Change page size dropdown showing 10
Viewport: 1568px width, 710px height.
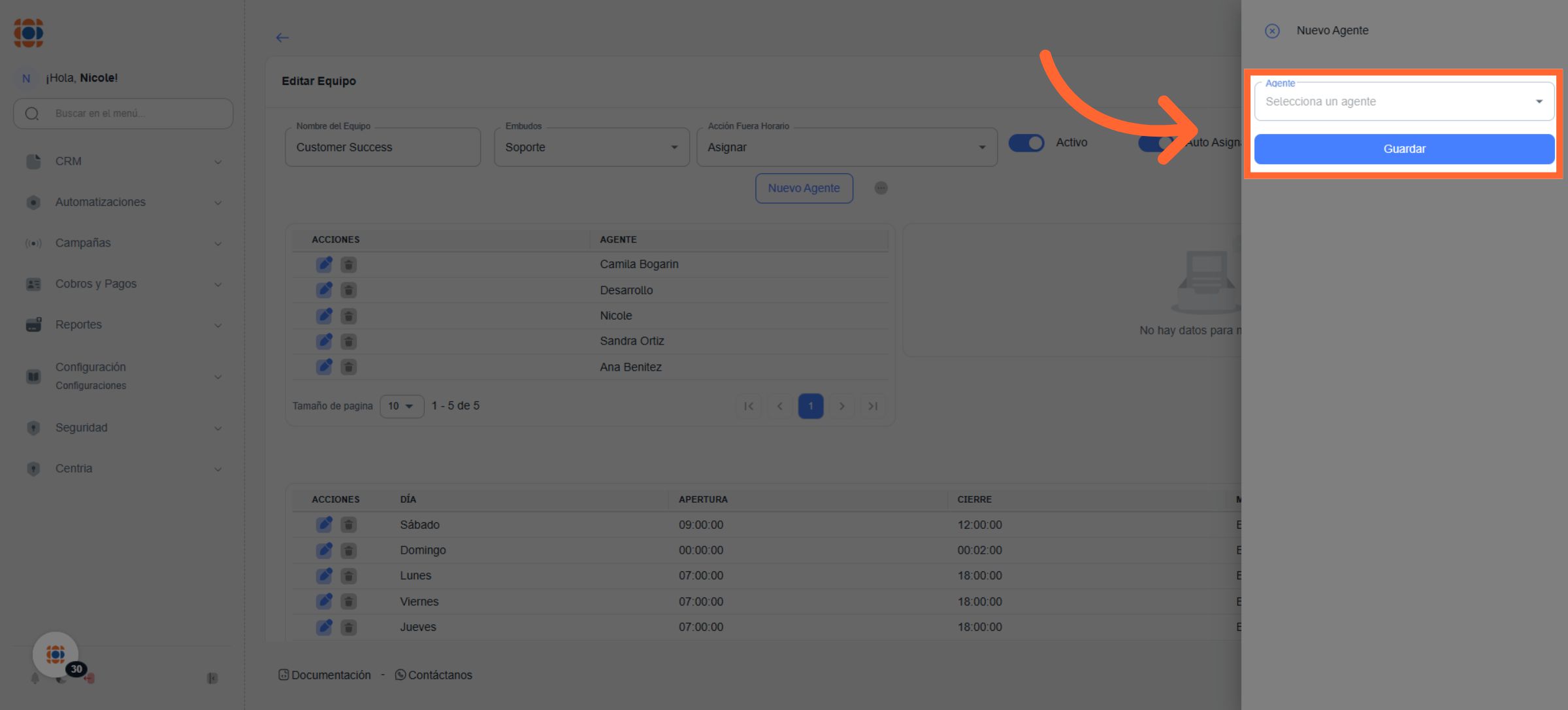(x=401, y=406)
